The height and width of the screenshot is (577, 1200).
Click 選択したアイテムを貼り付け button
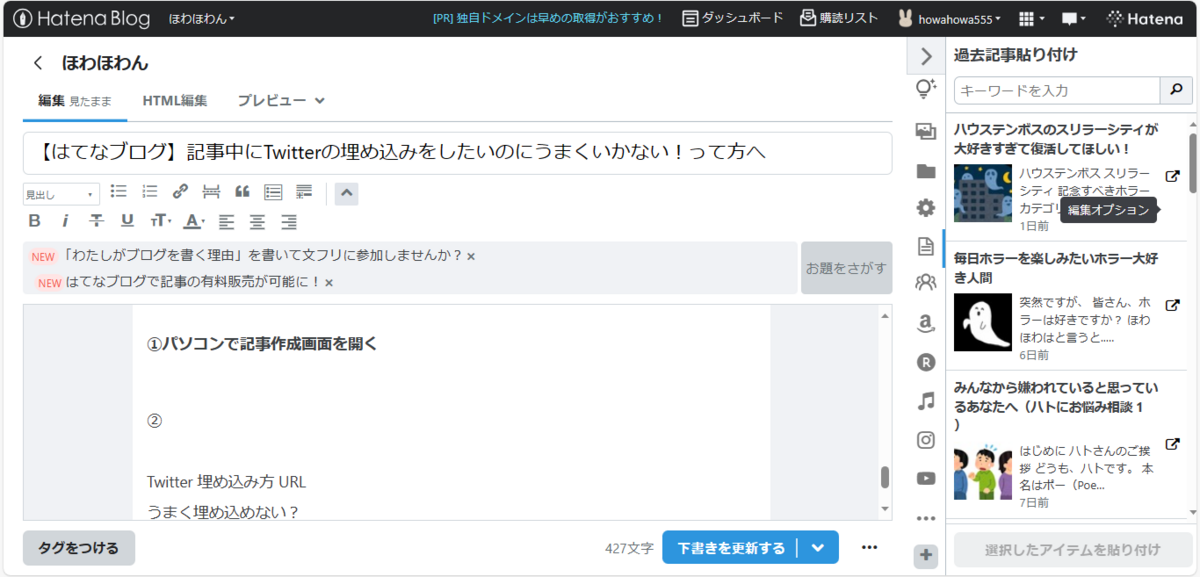point(1073,549)
